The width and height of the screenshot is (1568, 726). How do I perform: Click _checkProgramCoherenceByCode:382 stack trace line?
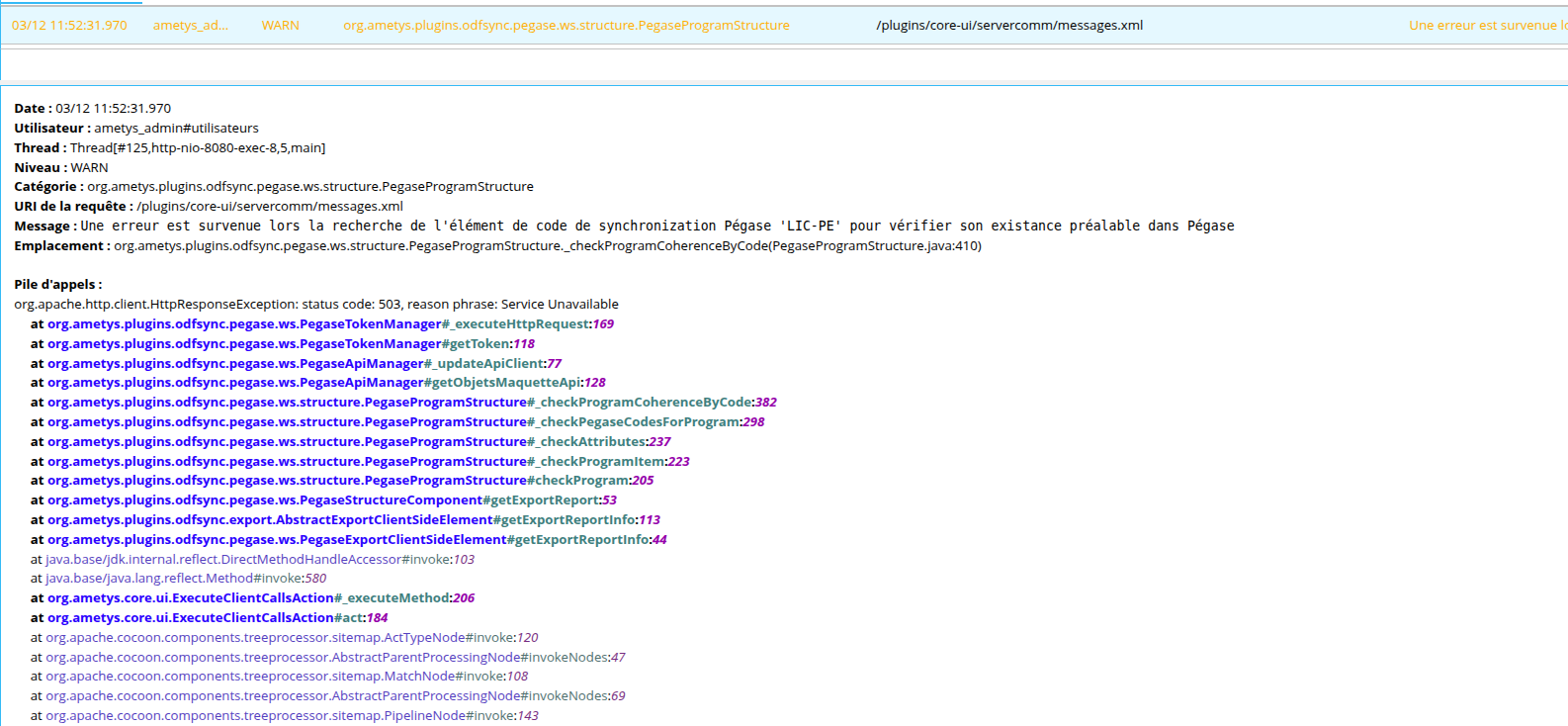(411, 403)
